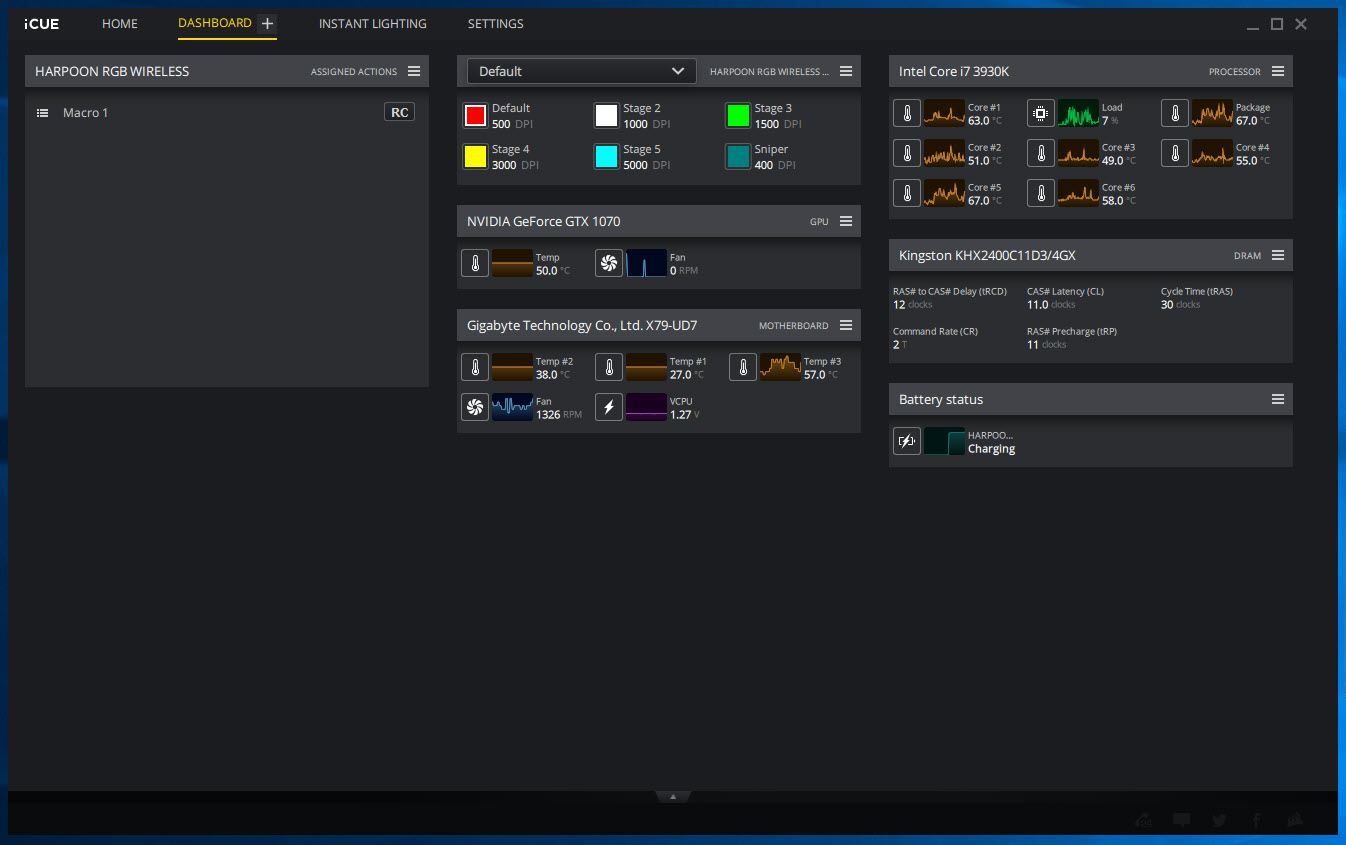This screenshot has width=1346, height=845.
Task: Open the INSTANT LIGHTING tab
Action: [x=373, y=23]
